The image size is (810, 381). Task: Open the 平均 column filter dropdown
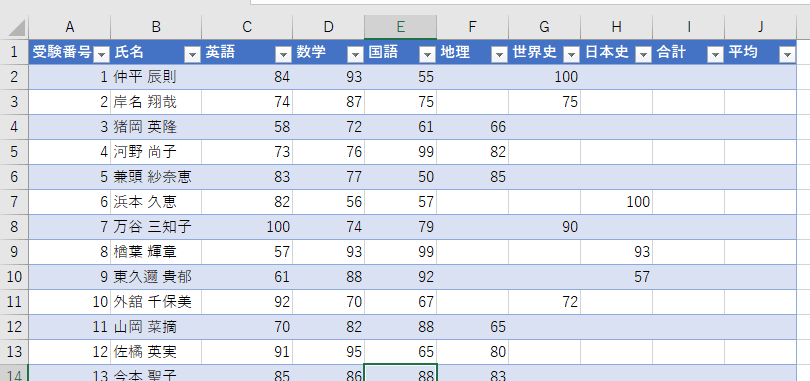point(787,54)
